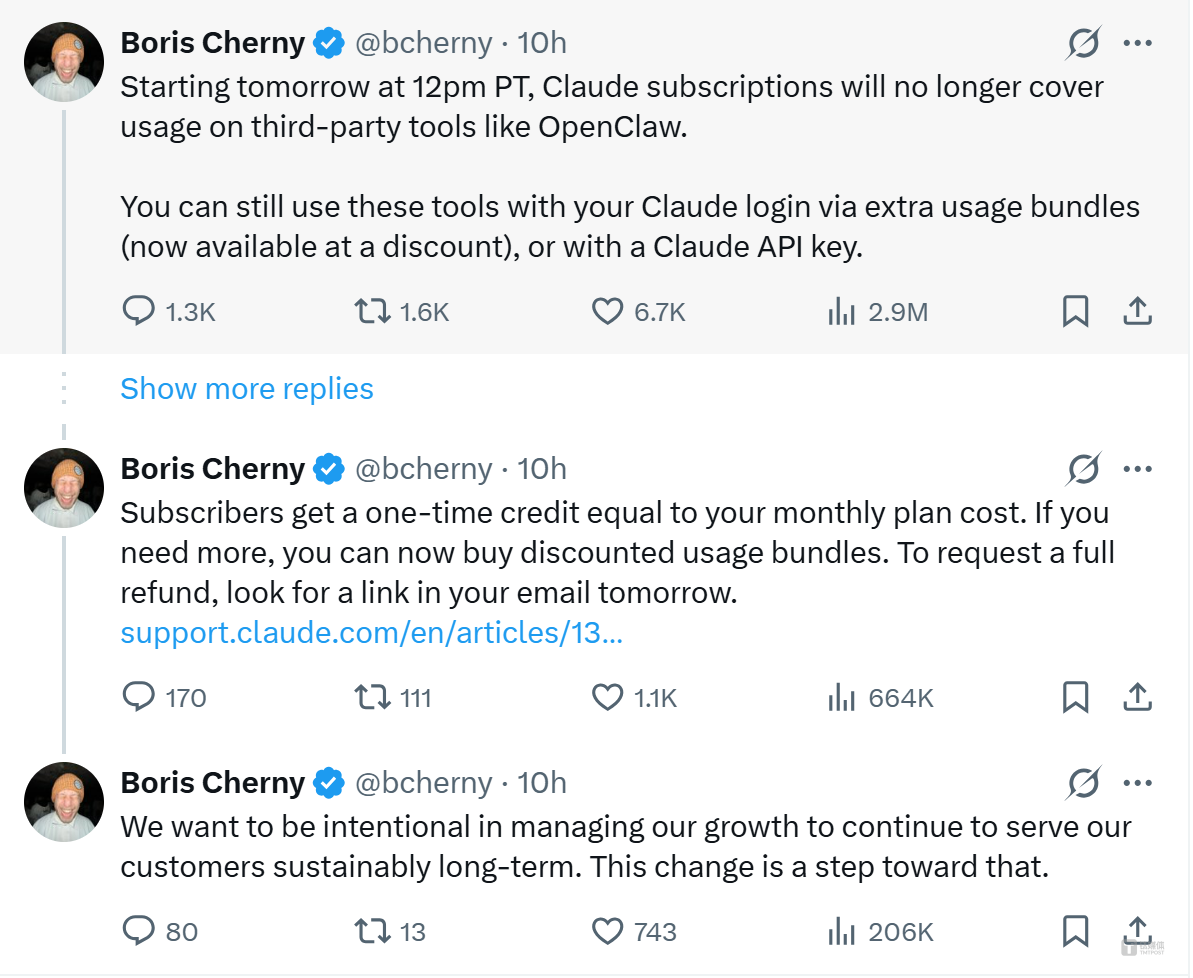This screenshot has width=1193, height=978.
Task: Open more options on the one-time credit tweet
Action: click(1138, 469)
